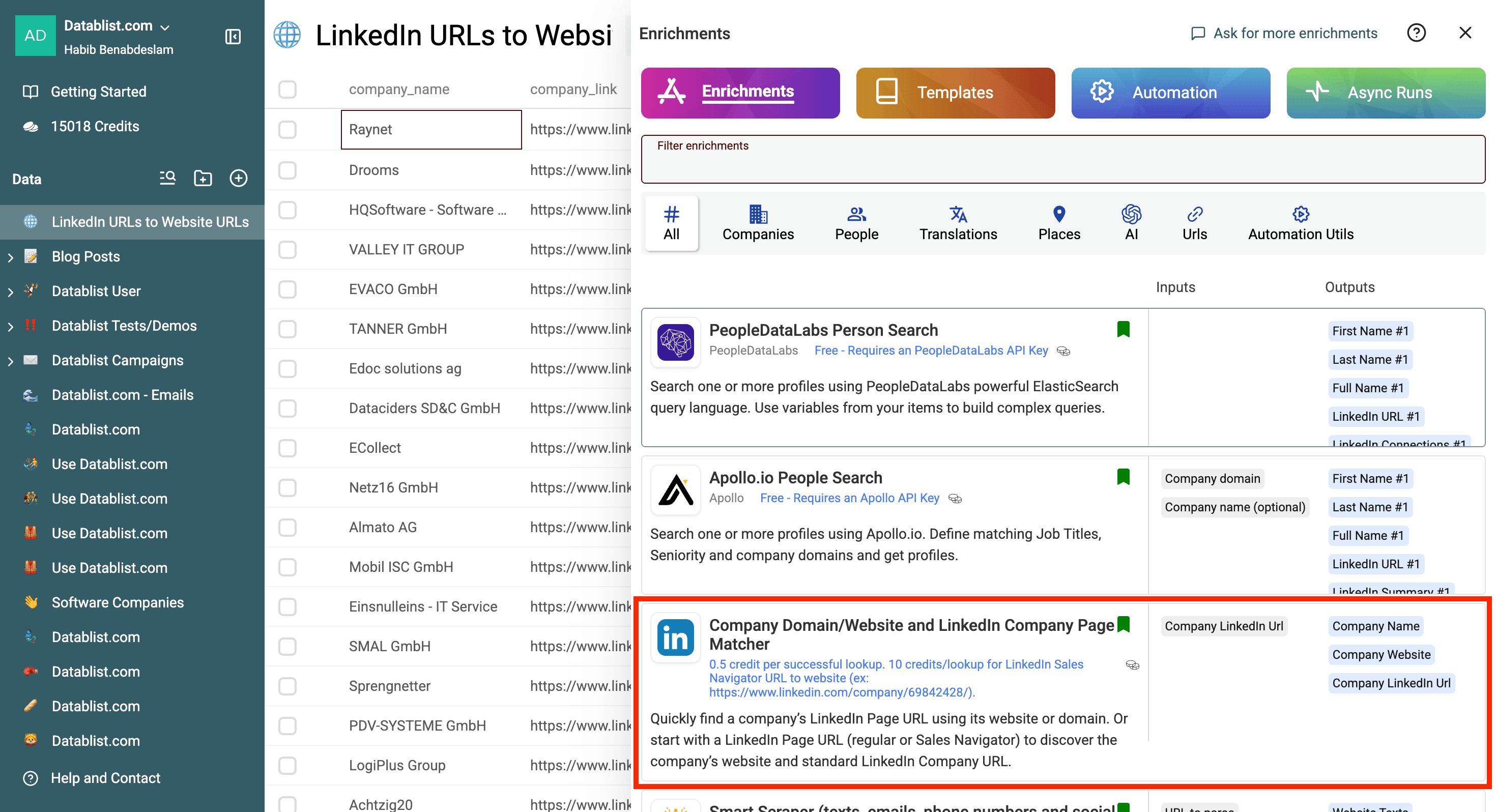1496x812 pixels.
Task: Check the select-all checkbox in table header
Action: tap(287, 89)
